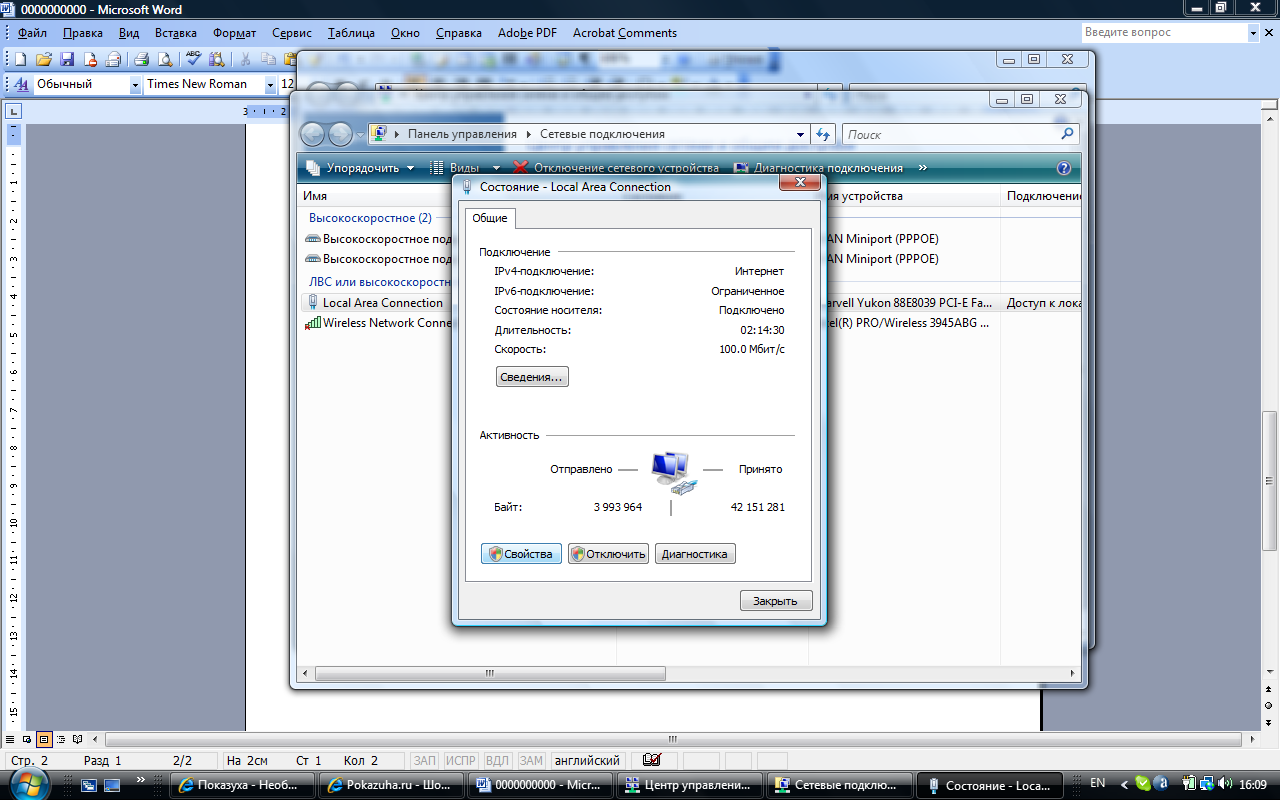
Task: Switch to Web Layout view icon
Action: [27, 740]
